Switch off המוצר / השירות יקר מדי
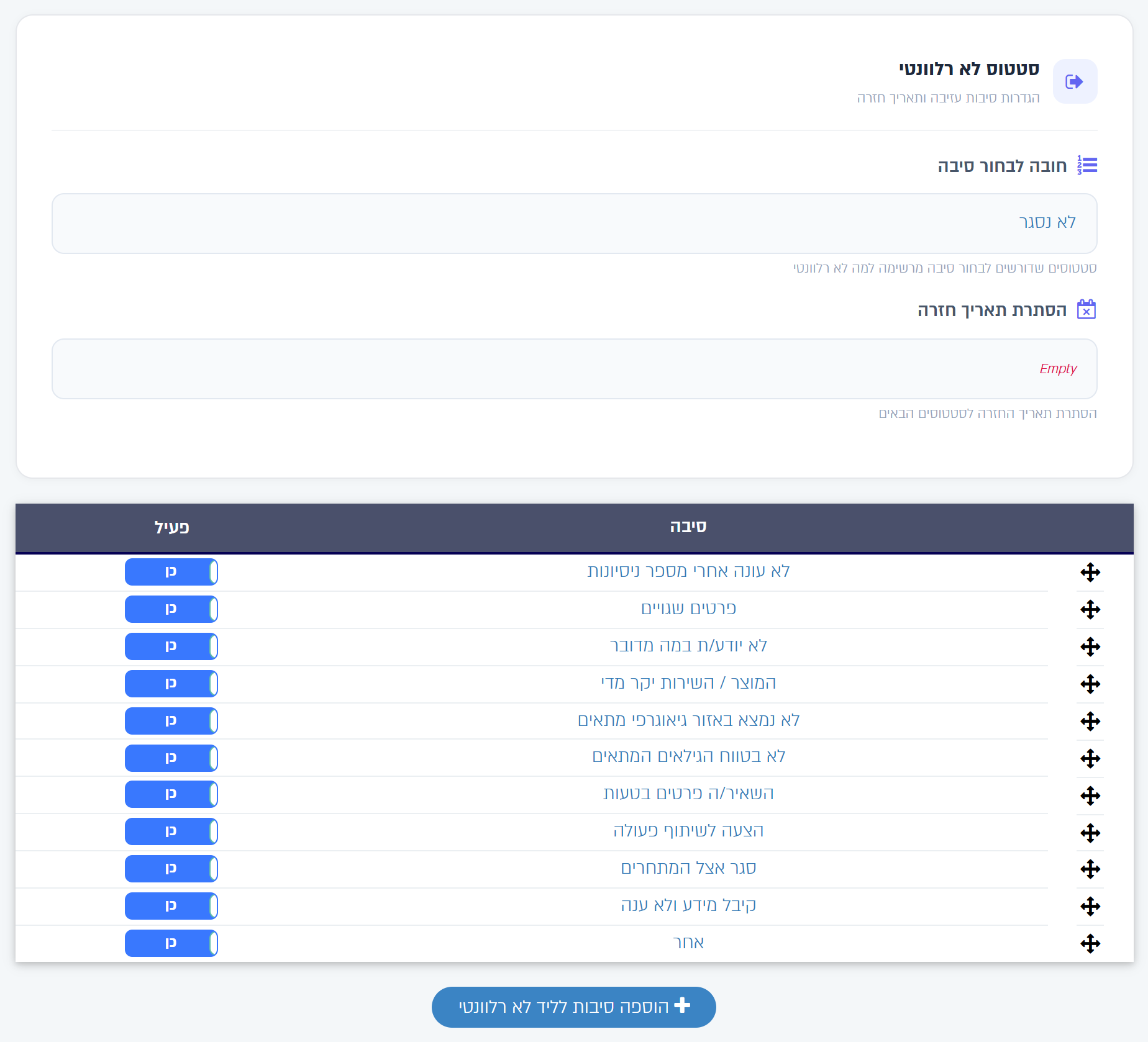Screen dimensions: 1148x1042 pyautogui.click(x=171, y=684)
